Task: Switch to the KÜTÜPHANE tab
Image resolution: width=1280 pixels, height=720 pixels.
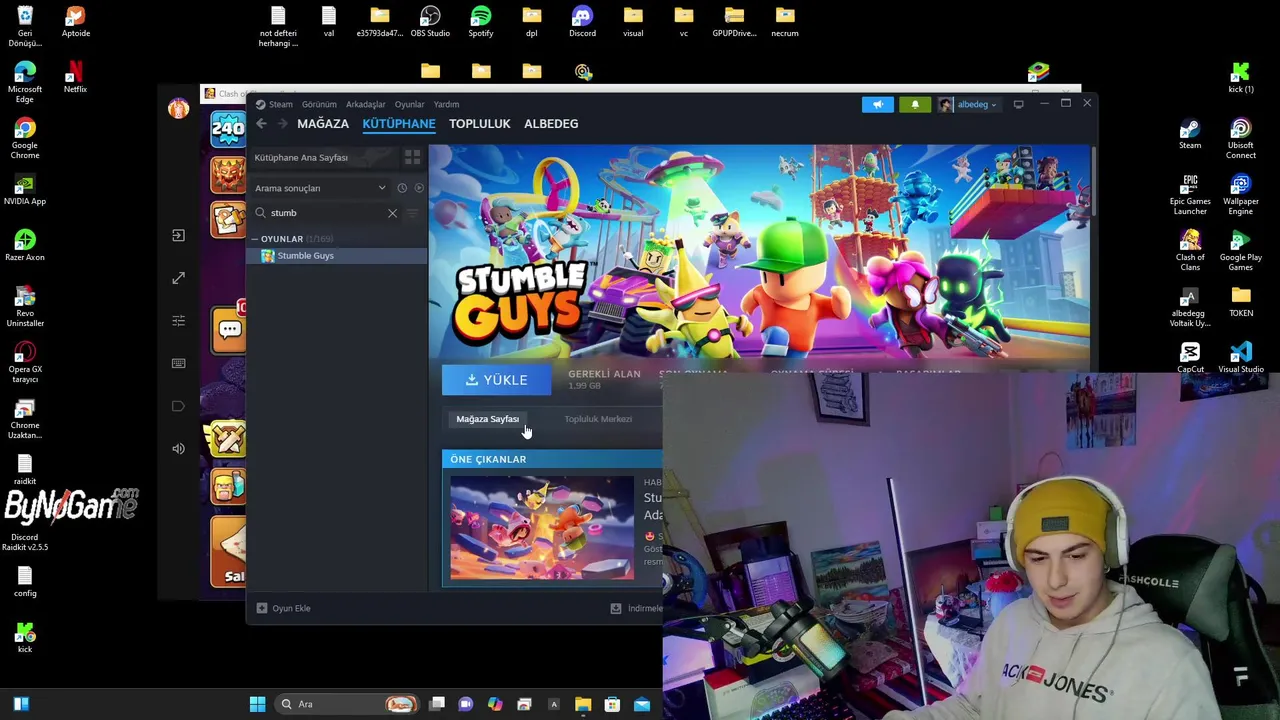Action: 399,124
